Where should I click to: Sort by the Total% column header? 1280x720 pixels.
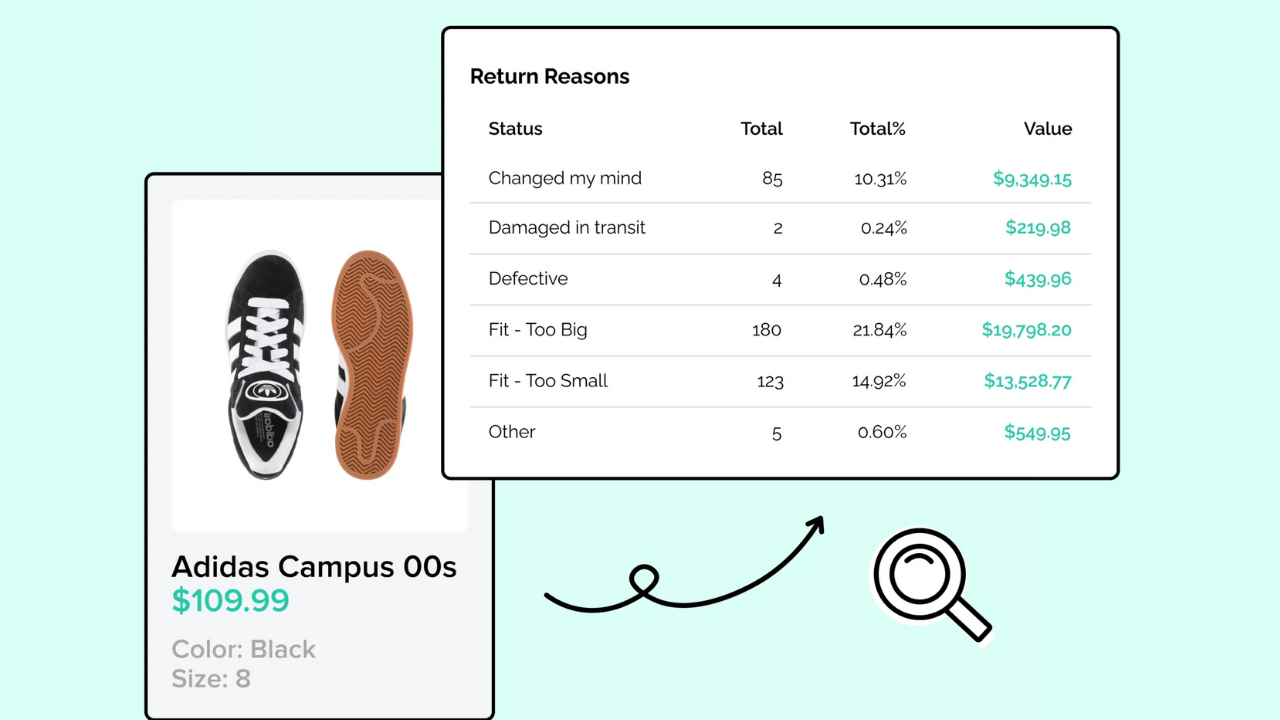click(877, 129)
